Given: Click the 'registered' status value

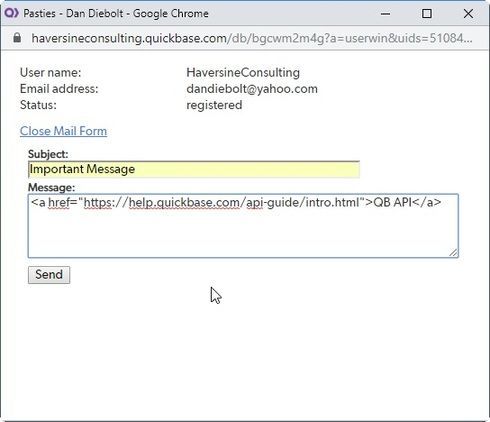Looking at the screenshot, I should pyautogui.click(x=214, y=105).
